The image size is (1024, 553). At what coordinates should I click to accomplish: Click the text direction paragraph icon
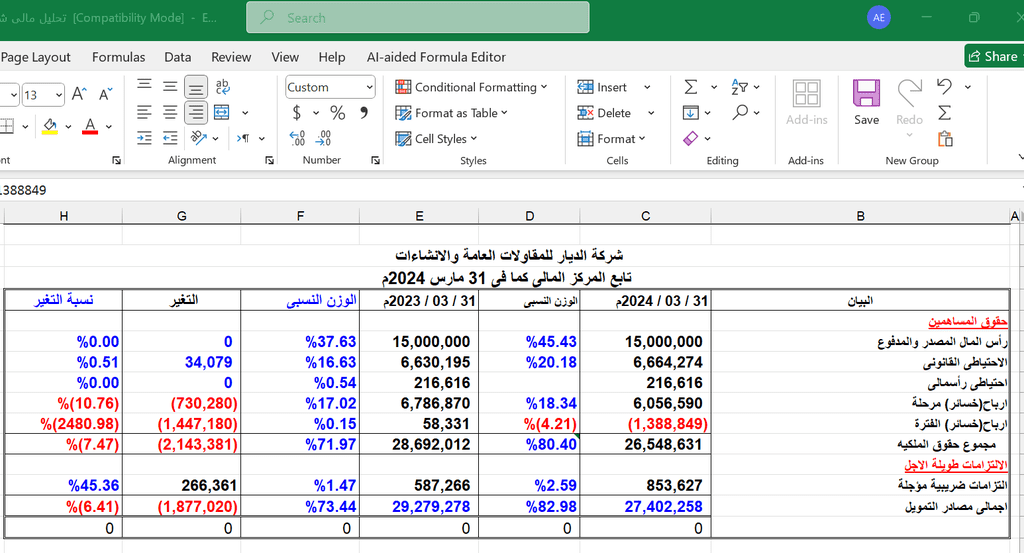pyautogui.click(x=243, y=138)
